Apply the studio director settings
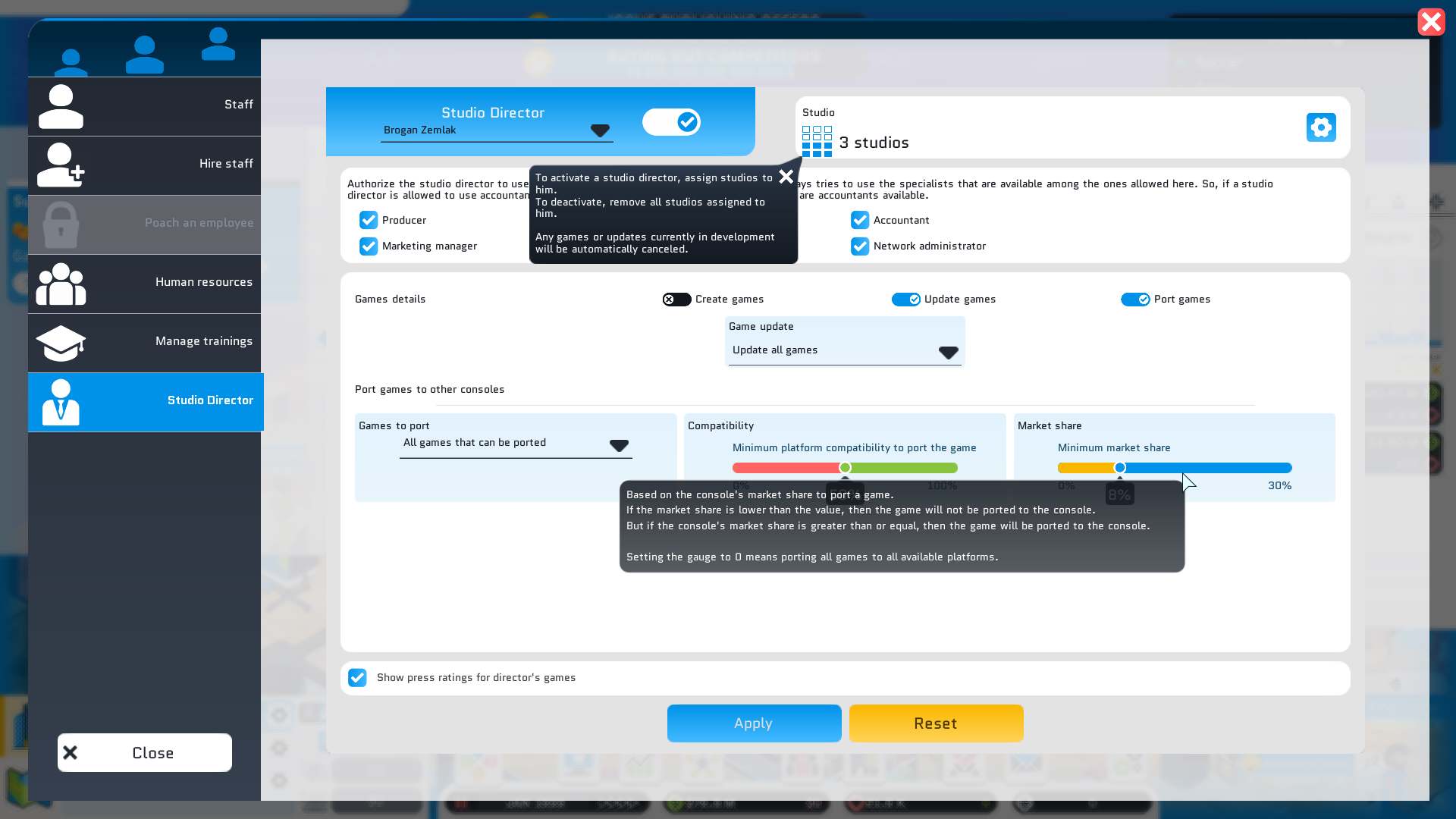 (755, 723)
